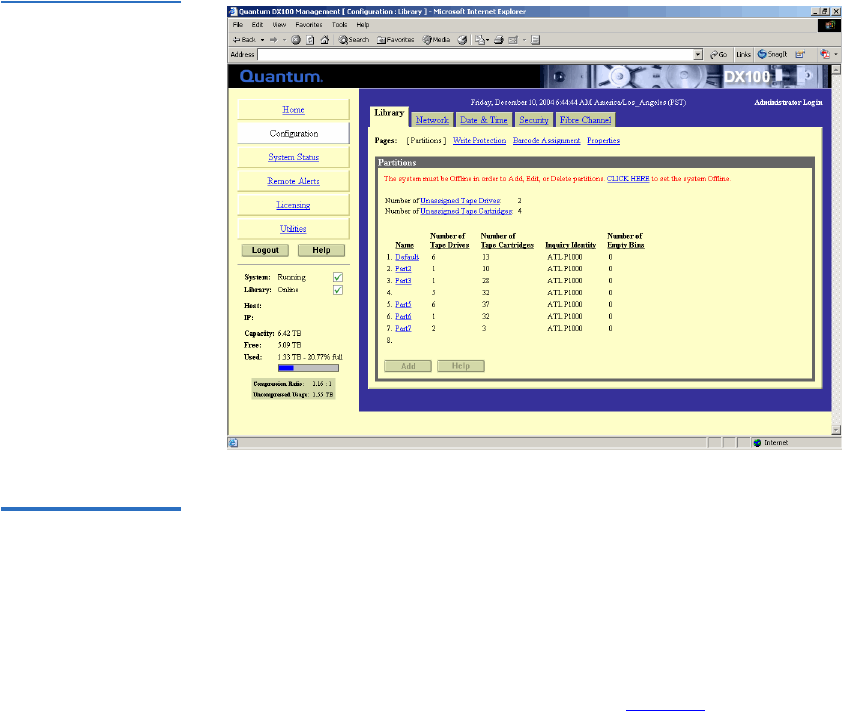Open the Help menu in the menu bar
864x711 pixels.
coord(363,25)
